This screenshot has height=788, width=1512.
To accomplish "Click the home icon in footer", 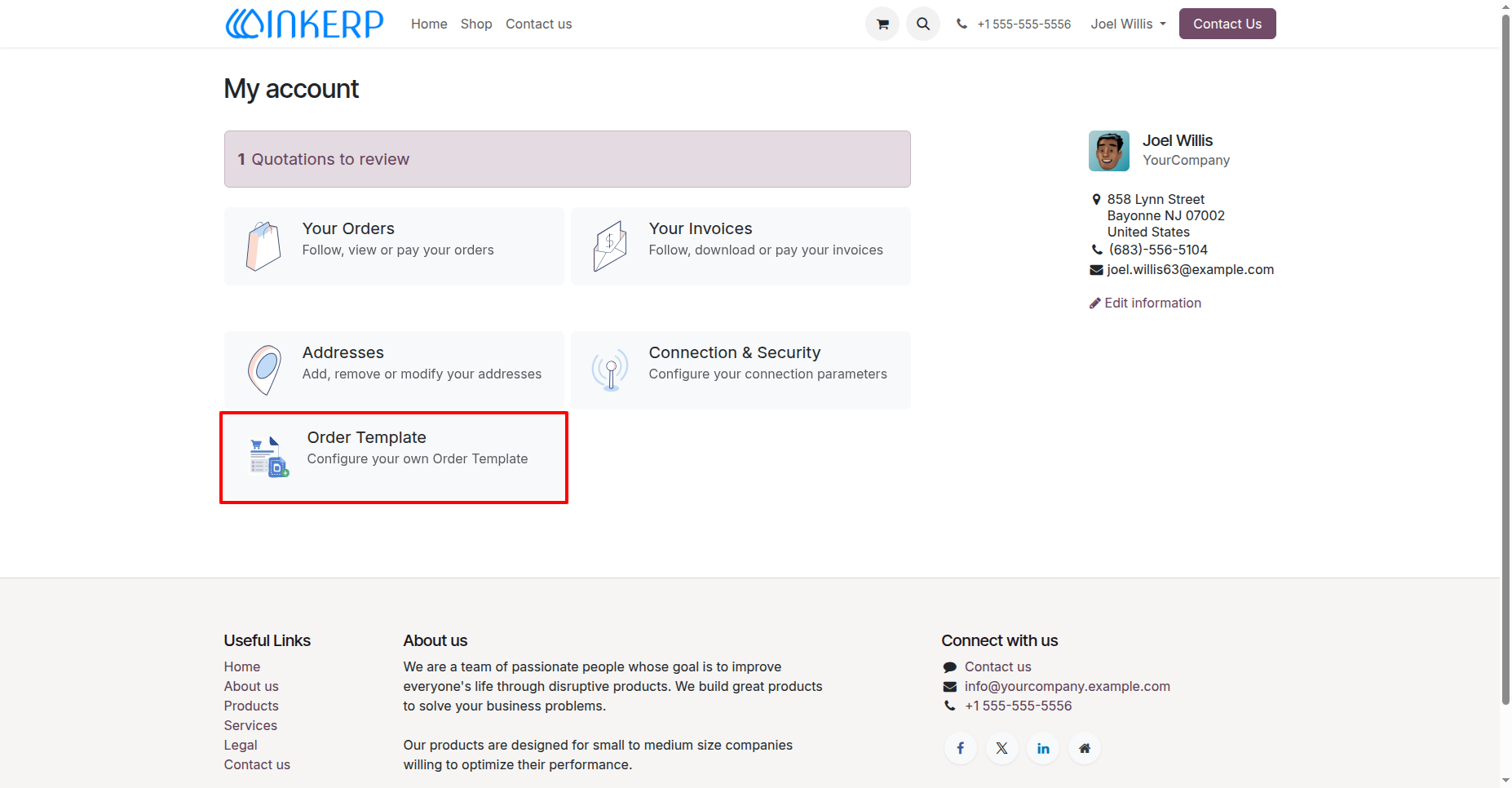I will click(x=1085, y=748).
